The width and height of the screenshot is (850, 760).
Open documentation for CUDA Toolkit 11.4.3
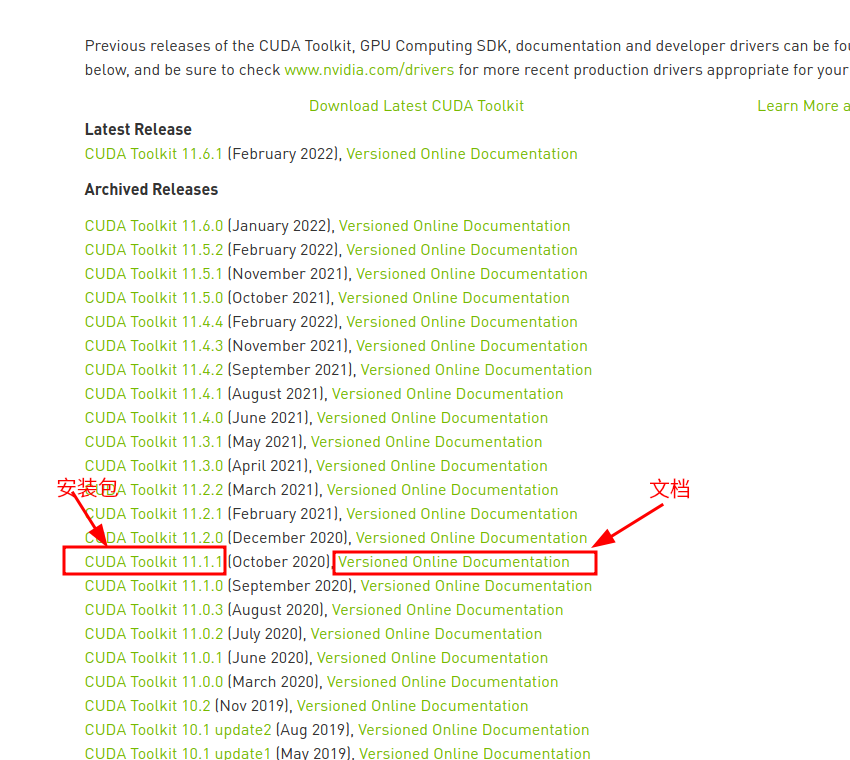pos(472,346)
